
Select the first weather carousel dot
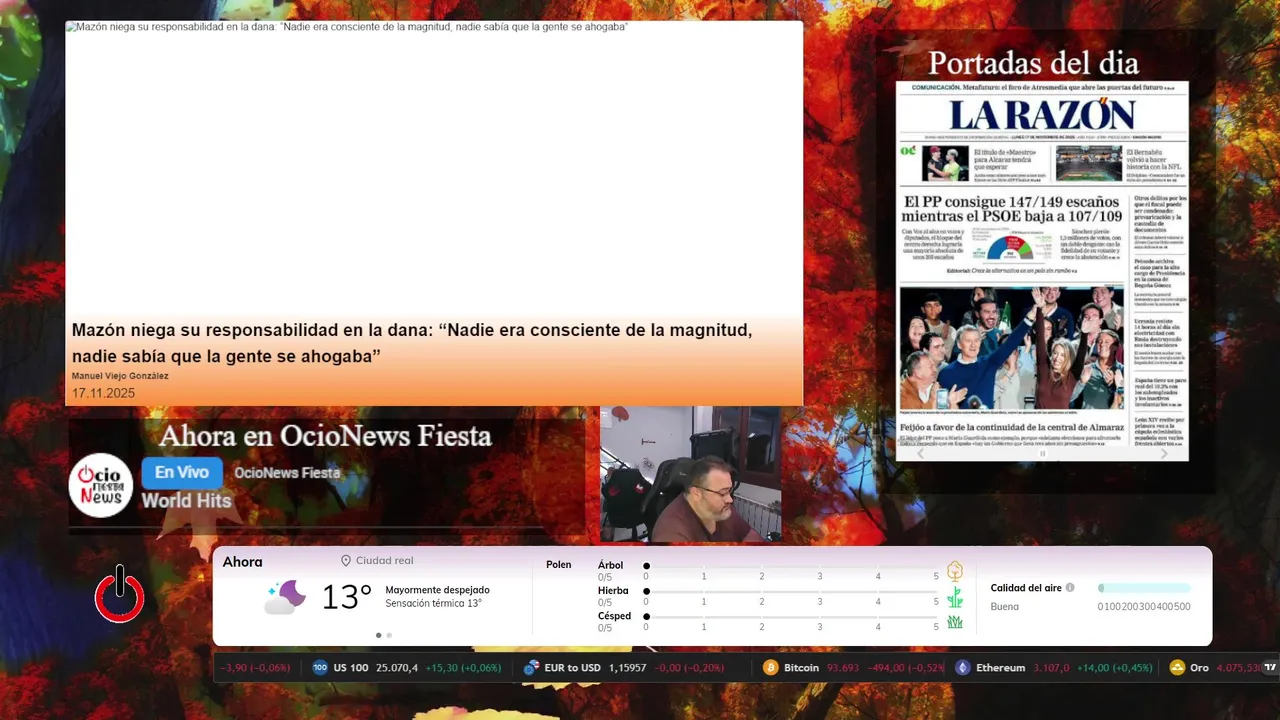378,635
